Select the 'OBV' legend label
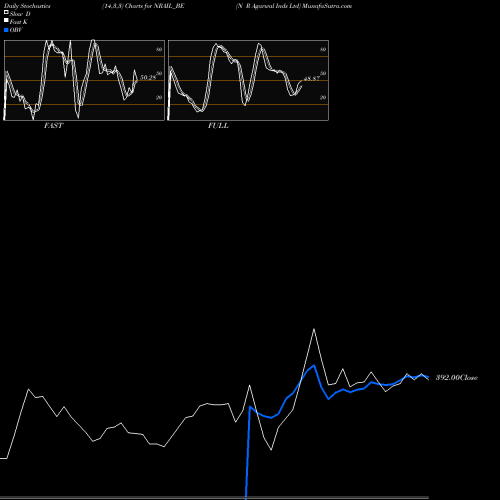 pos(16,30)
